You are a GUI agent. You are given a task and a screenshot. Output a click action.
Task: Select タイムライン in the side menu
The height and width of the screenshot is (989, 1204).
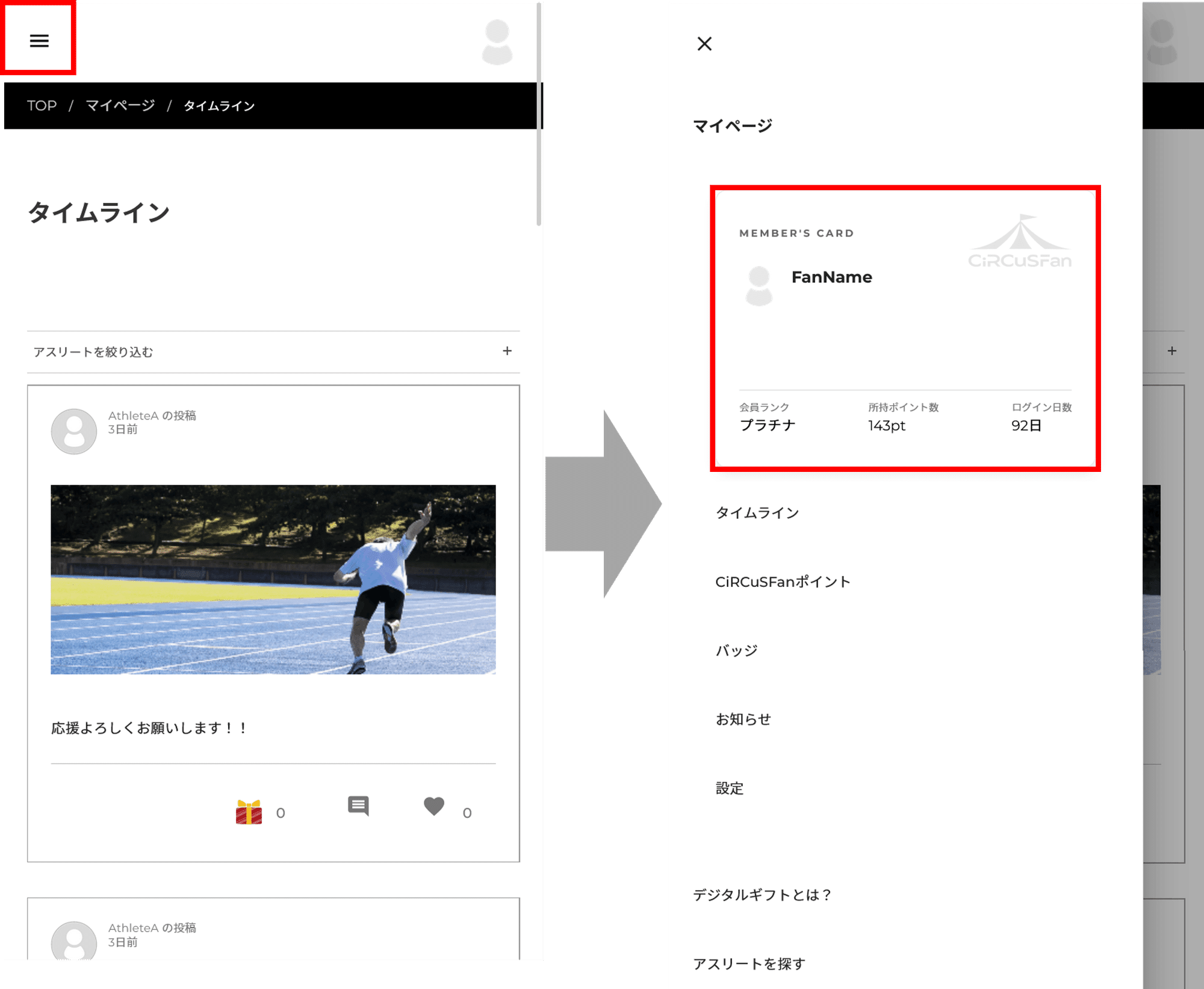(757, 512)
